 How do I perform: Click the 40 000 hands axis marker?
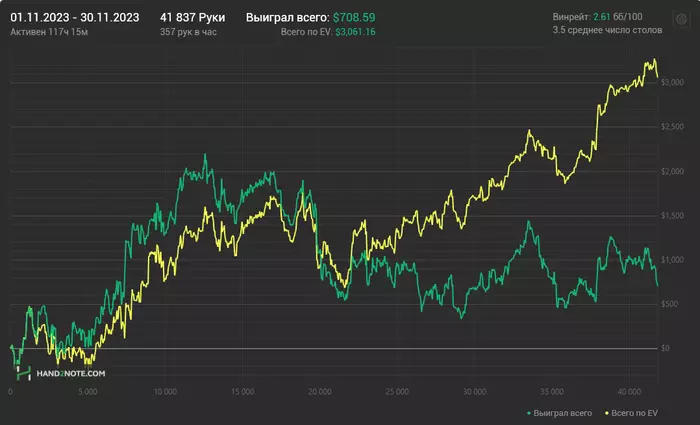click(627, 390)
